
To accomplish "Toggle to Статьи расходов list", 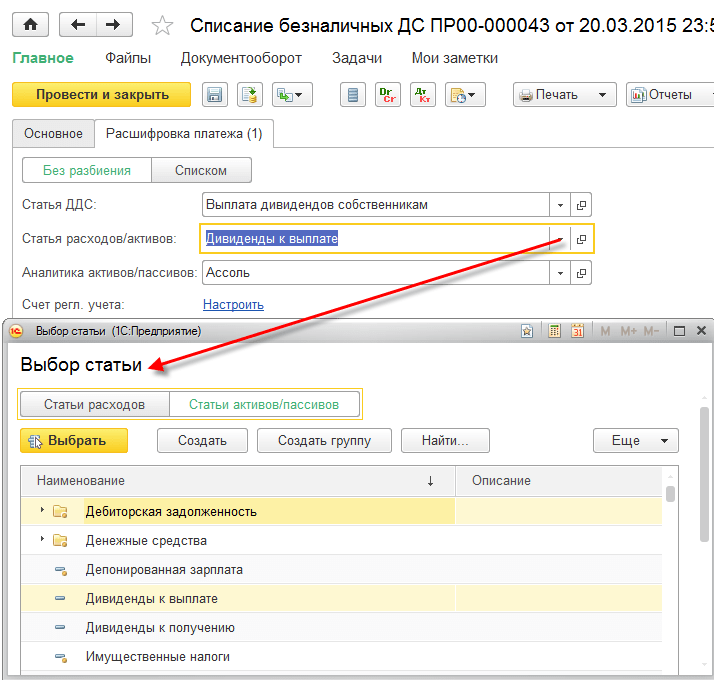I will point(95,405).
